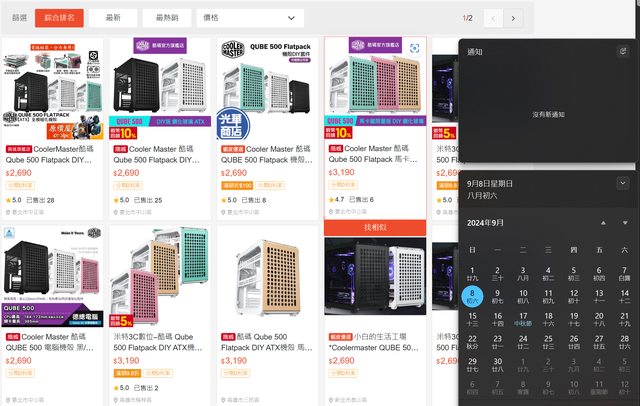This screenshot has height=406, width=640.
Task: Switch to the 最新 sort tab
Action: pos(113,18)
